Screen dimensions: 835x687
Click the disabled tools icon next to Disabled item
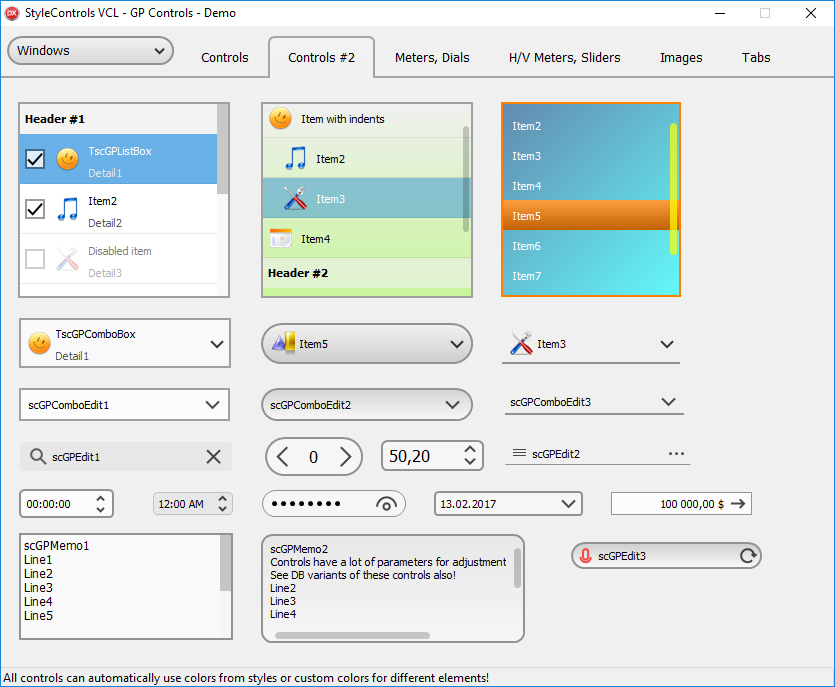coord(68,259)
